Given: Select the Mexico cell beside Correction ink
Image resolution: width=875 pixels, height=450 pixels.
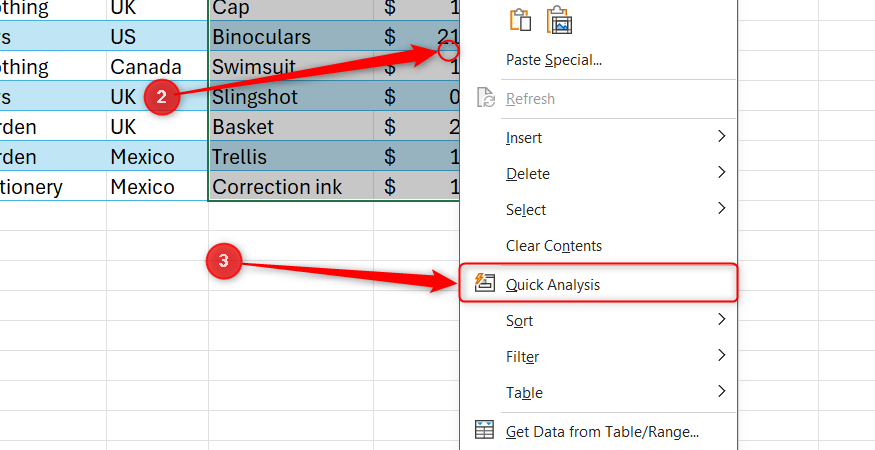Looking at the screenshot, I should (x=157, y=186).
